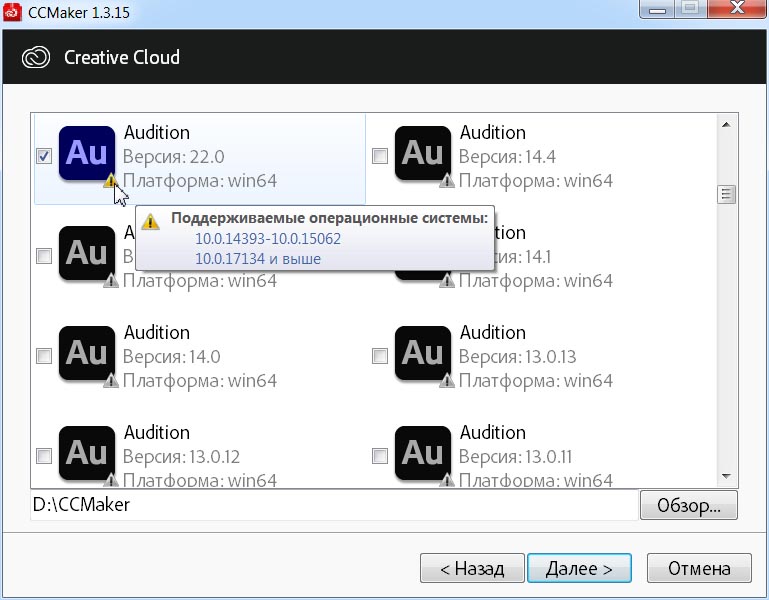Click tooltip line 10.0.17134 и выше
The width and height of the screenshot is (769, 600).
258,259
